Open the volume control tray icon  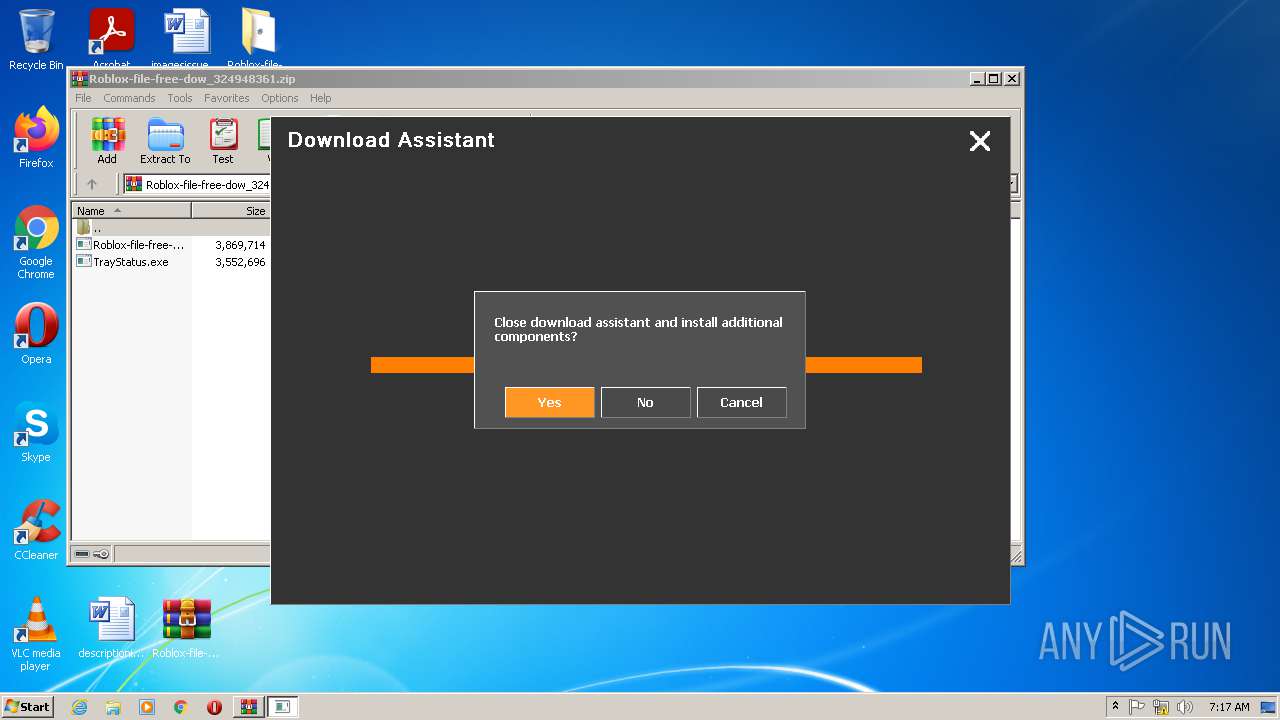click(1185, 707)
